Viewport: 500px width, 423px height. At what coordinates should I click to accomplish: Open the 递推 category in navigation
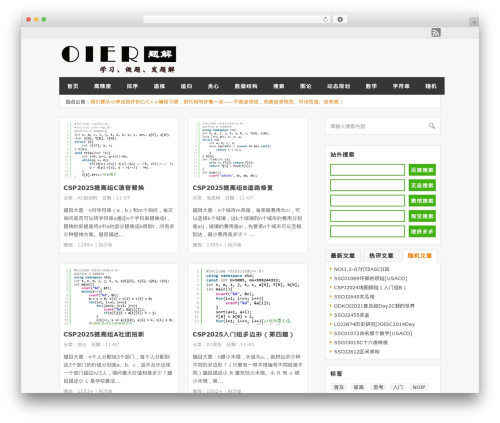[x=159, y=86]
